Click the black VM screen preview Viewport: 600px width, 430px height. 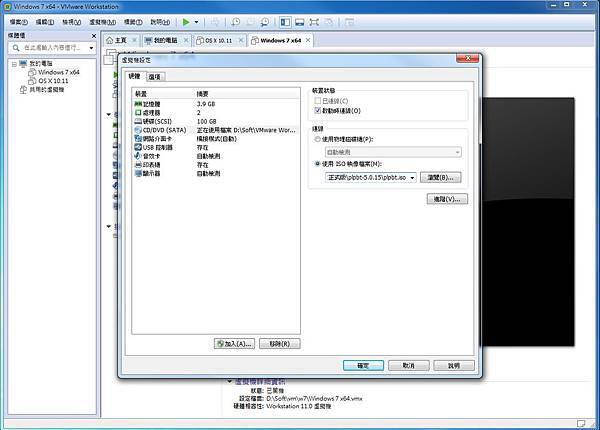coord(528,222)
